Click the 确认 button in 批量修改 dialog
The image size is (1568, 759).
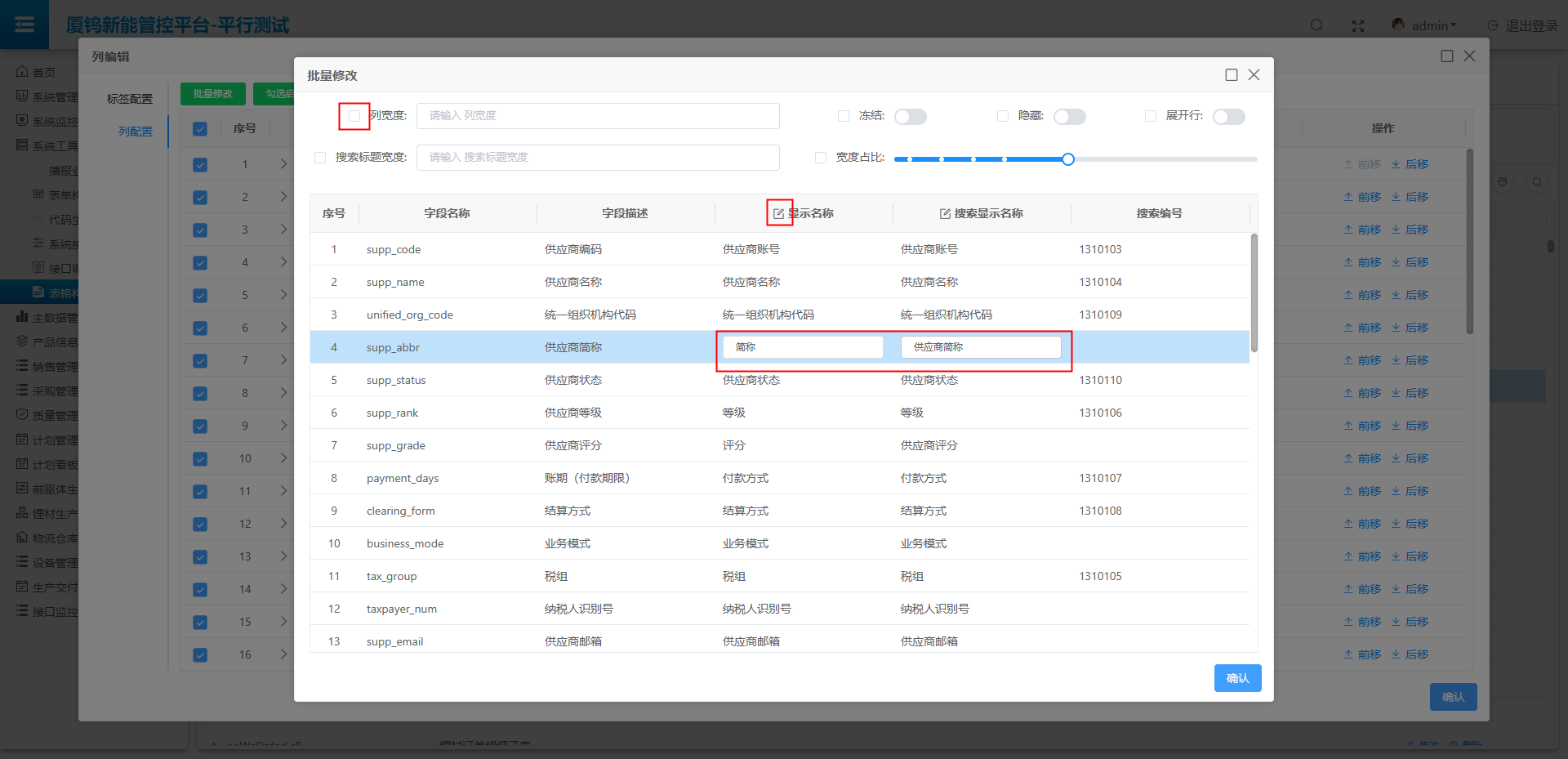[1237, 678]
